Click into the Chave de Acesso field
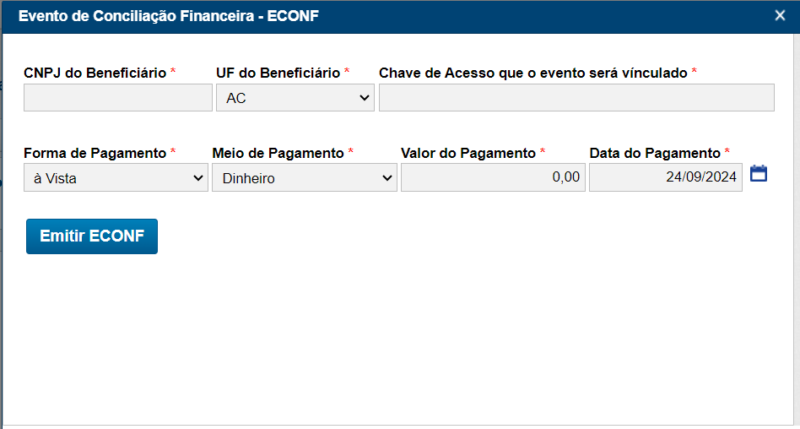Viewport: 800px width, 429px height. coord(576,98)
